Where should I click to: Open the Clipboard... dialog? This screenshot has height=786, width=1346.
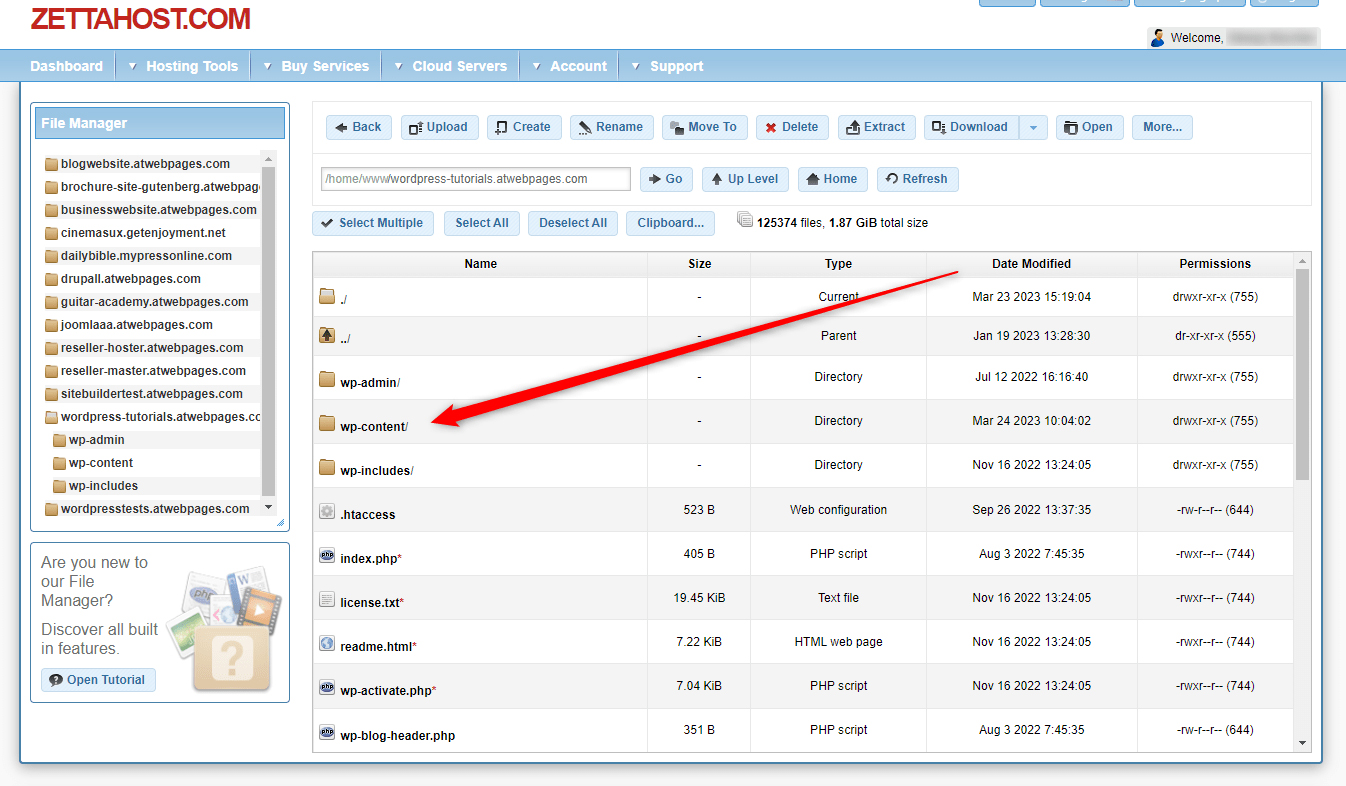coord(671,223)
